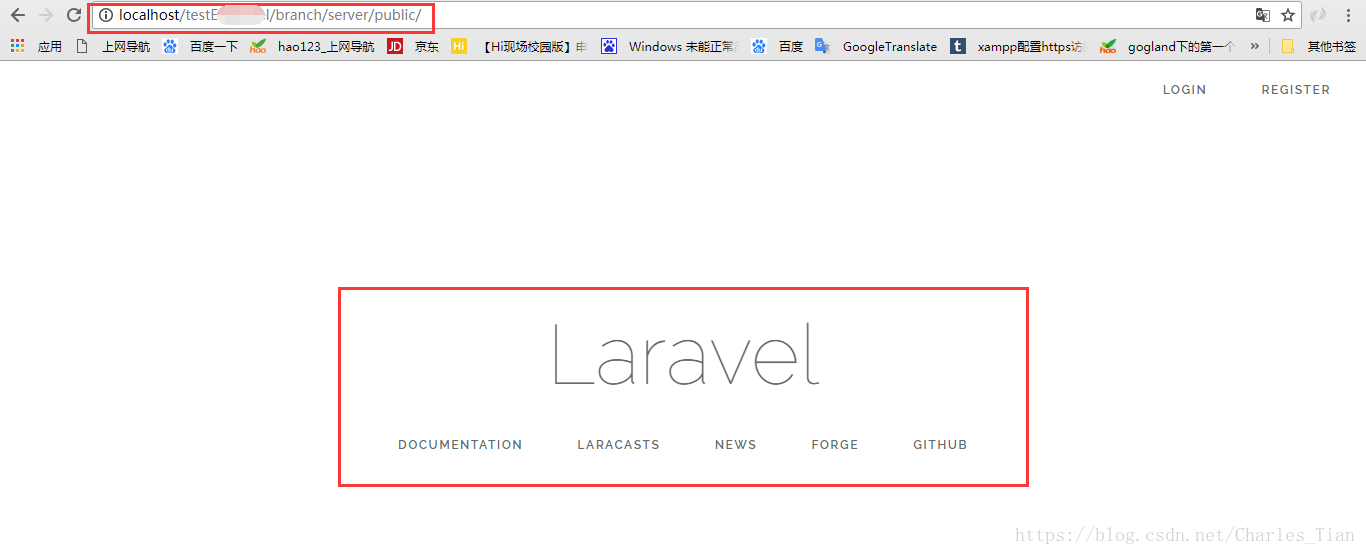The height and width of the screenshot is (555, 1366).
Task: Open the LARACASTS link
Action: pos(618,445)
